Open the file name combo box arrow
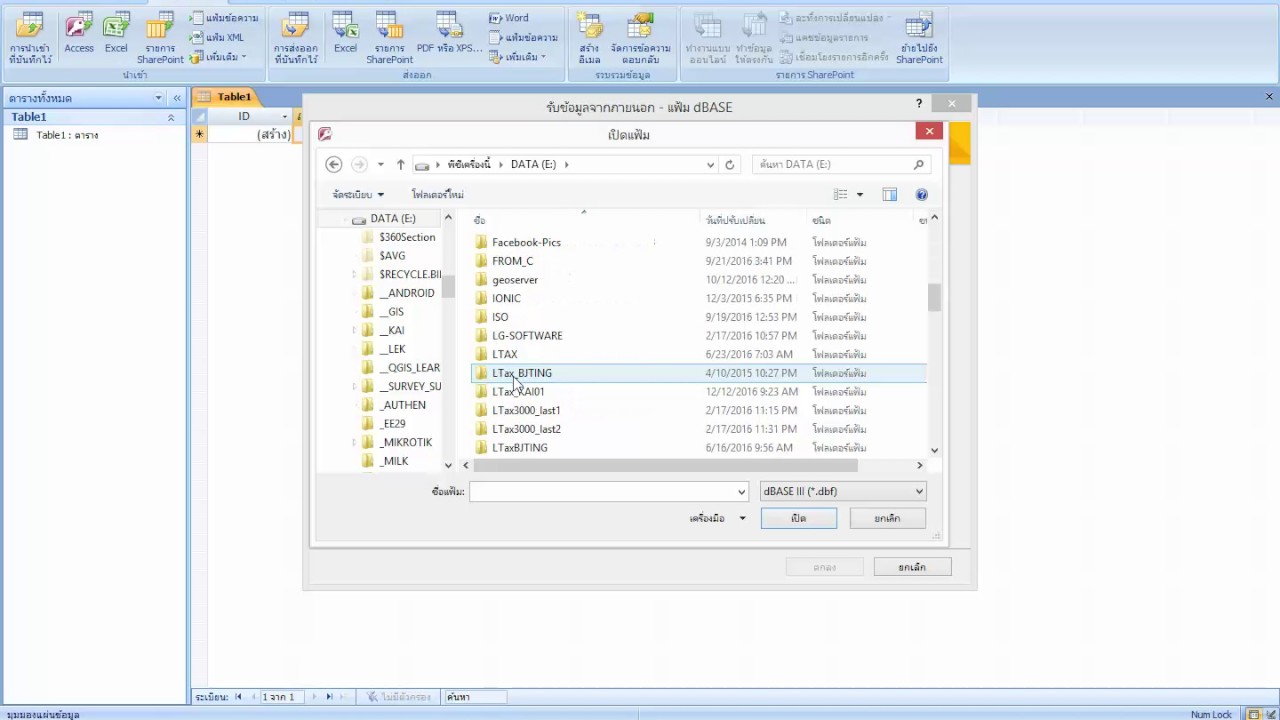Viewport: 1280px width, 720px height. [x=741, y=491]
